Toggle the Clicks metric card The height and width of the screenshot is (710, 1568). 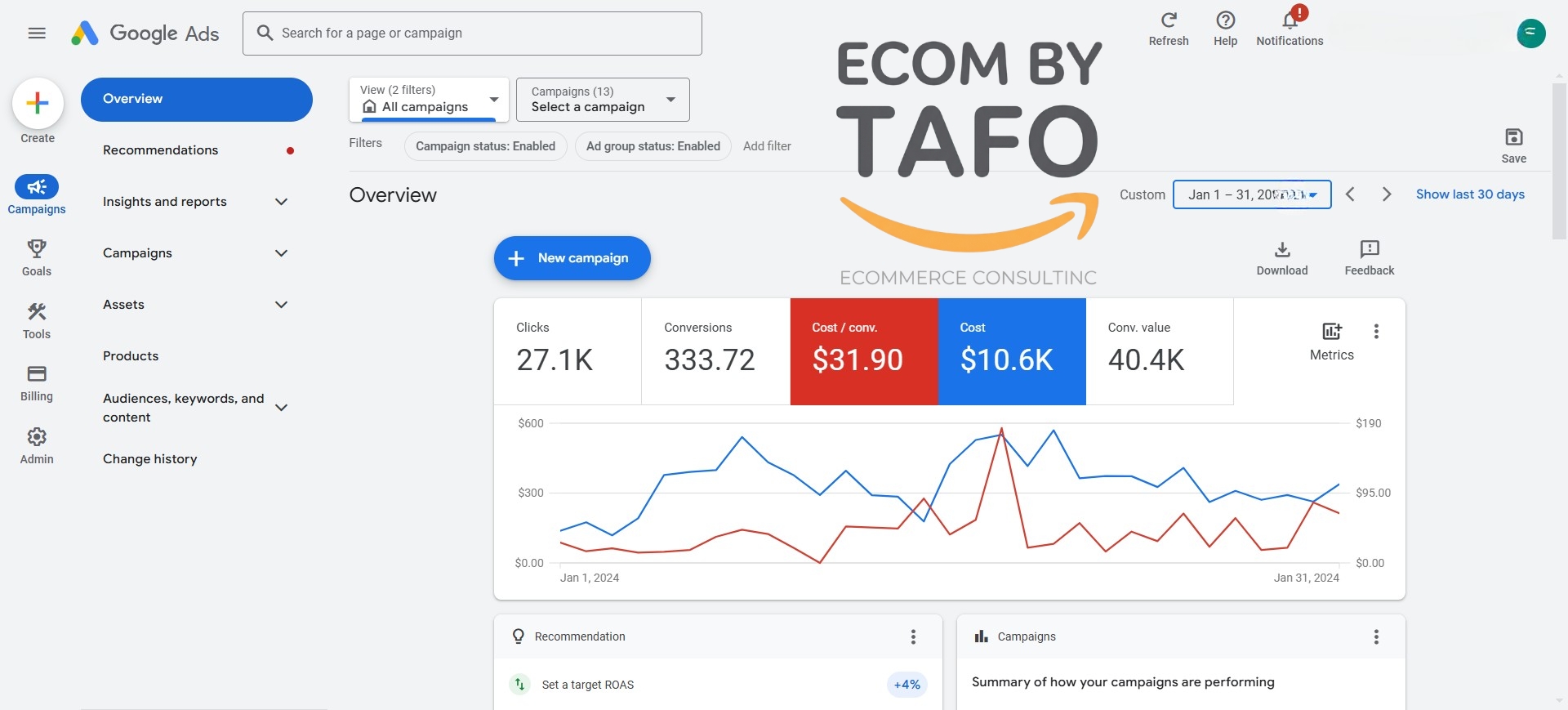(x=567, y=351)
